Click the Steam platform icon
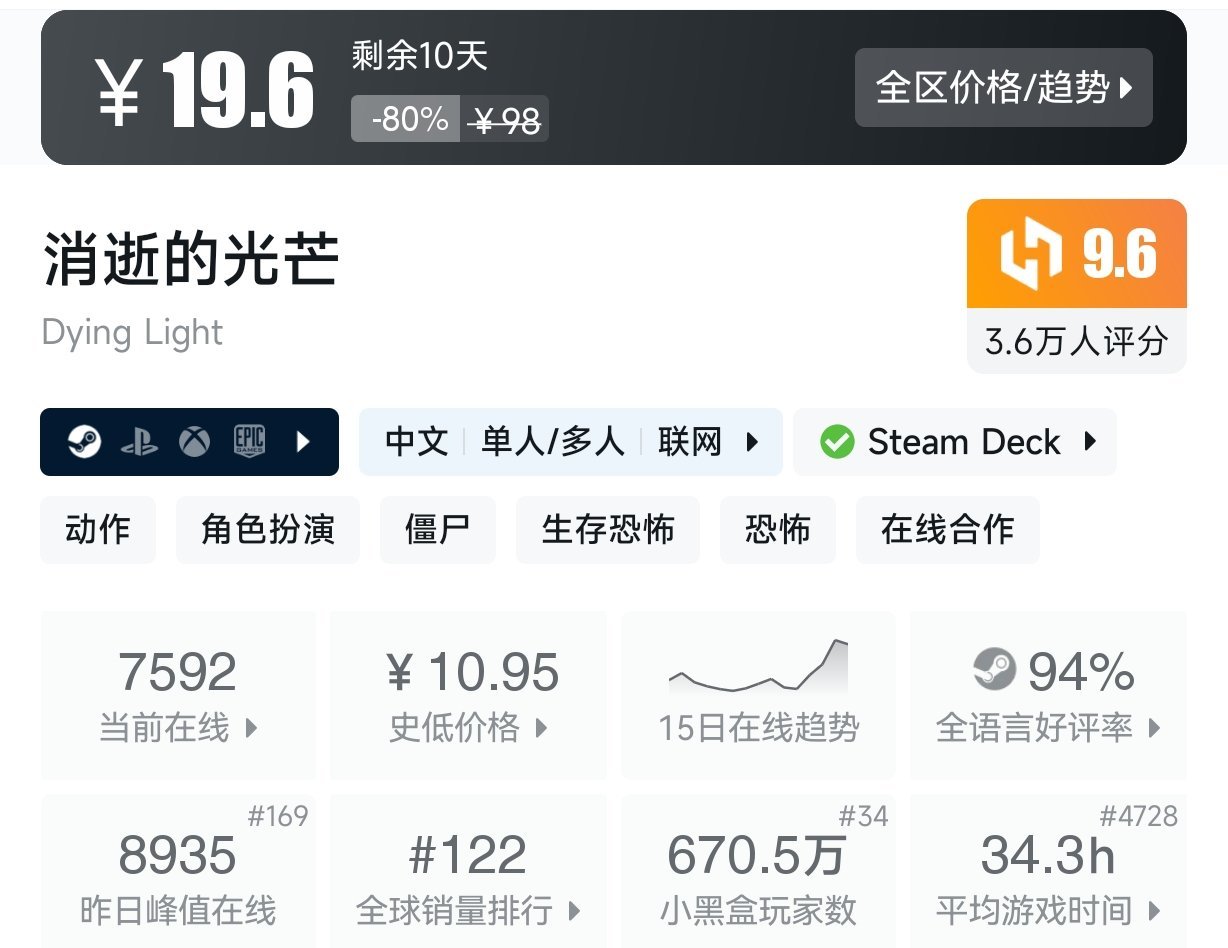1228x948 pixels. [85, 442]
